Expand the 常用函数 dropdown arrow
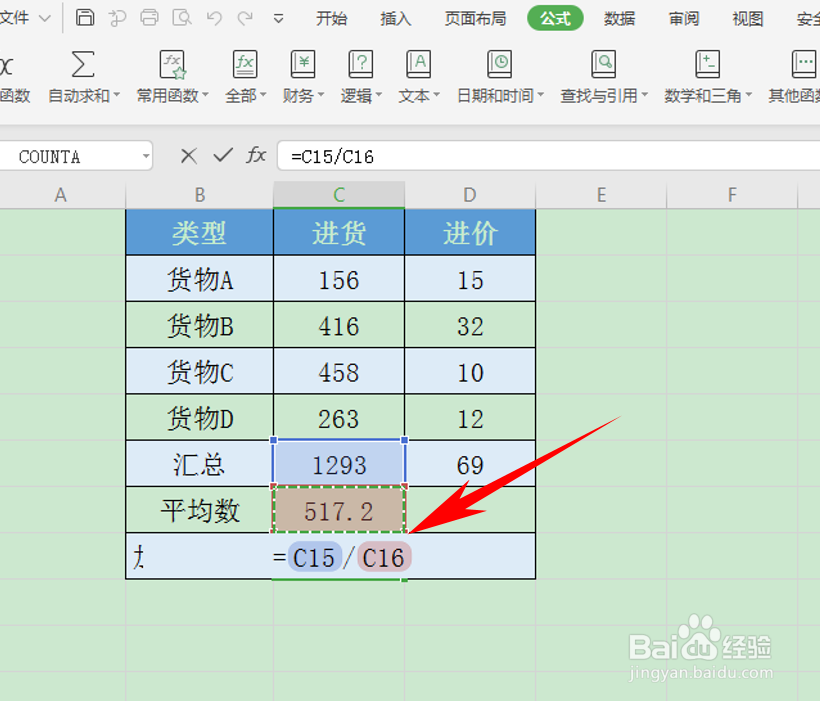The image size is (820, 701). (x=205, y=95)
